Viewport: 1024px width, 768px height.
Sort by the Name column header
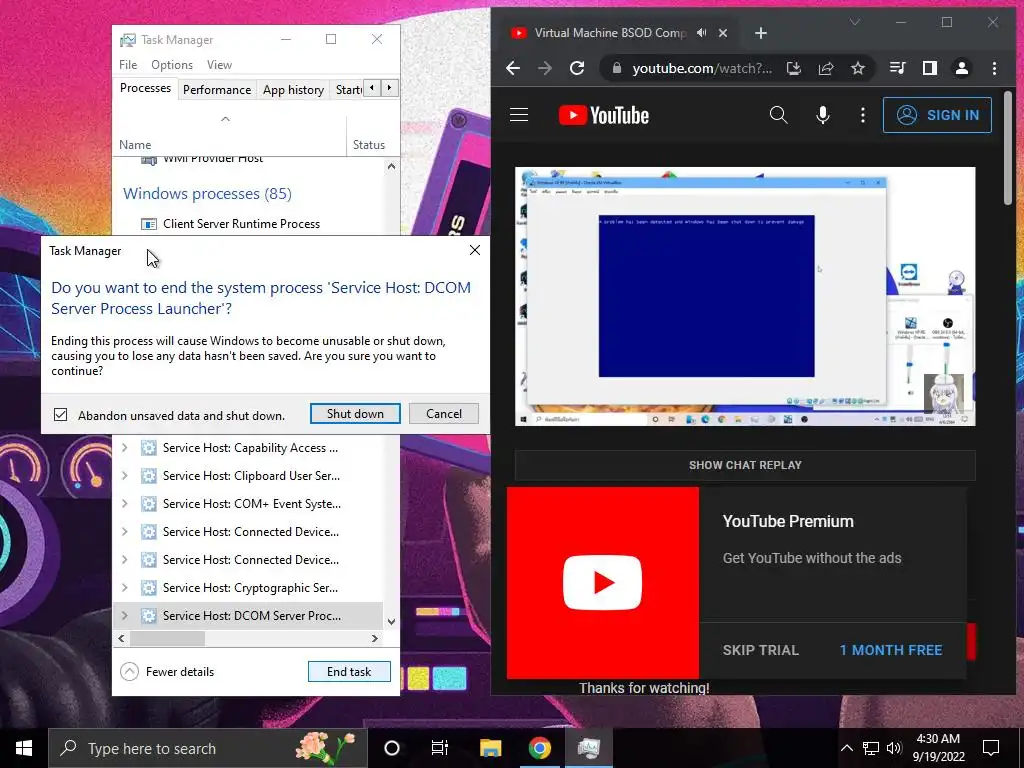229,135
